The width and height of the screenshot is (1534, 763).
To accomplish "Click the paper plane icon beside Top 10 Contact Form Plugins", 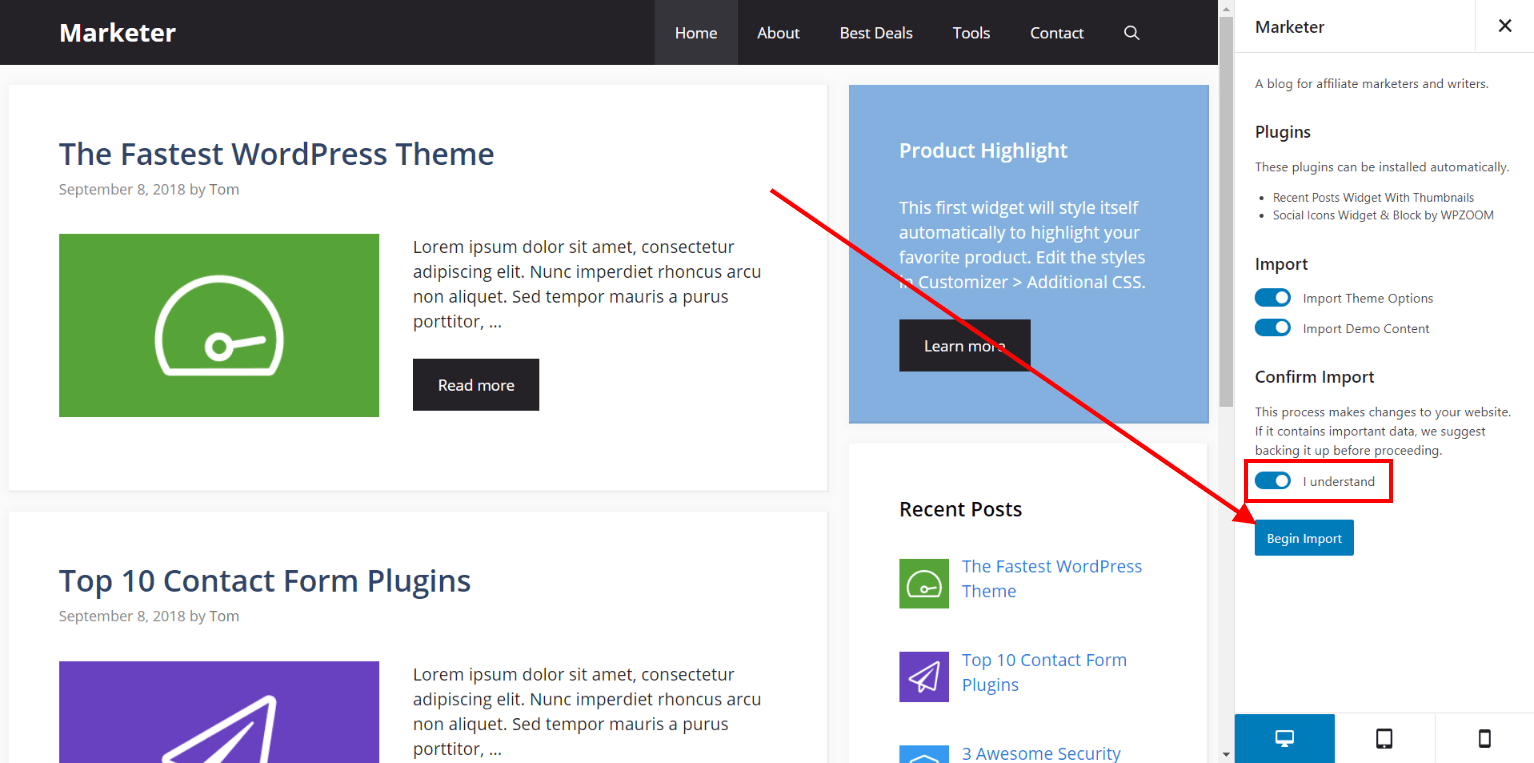I will [x=923, y=676].
